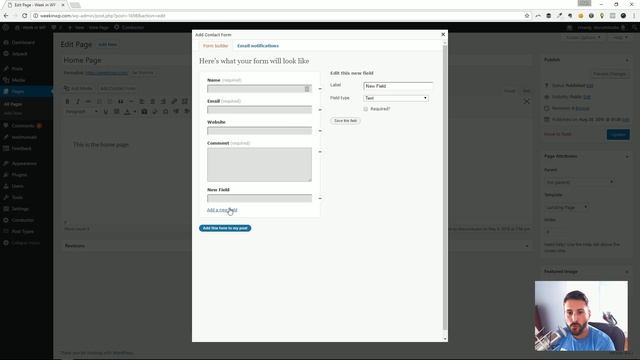The width and height of the screenshot is (640, 360).
Task: Open Posts menu in the sidebar
Action: [x=17, y=69]
